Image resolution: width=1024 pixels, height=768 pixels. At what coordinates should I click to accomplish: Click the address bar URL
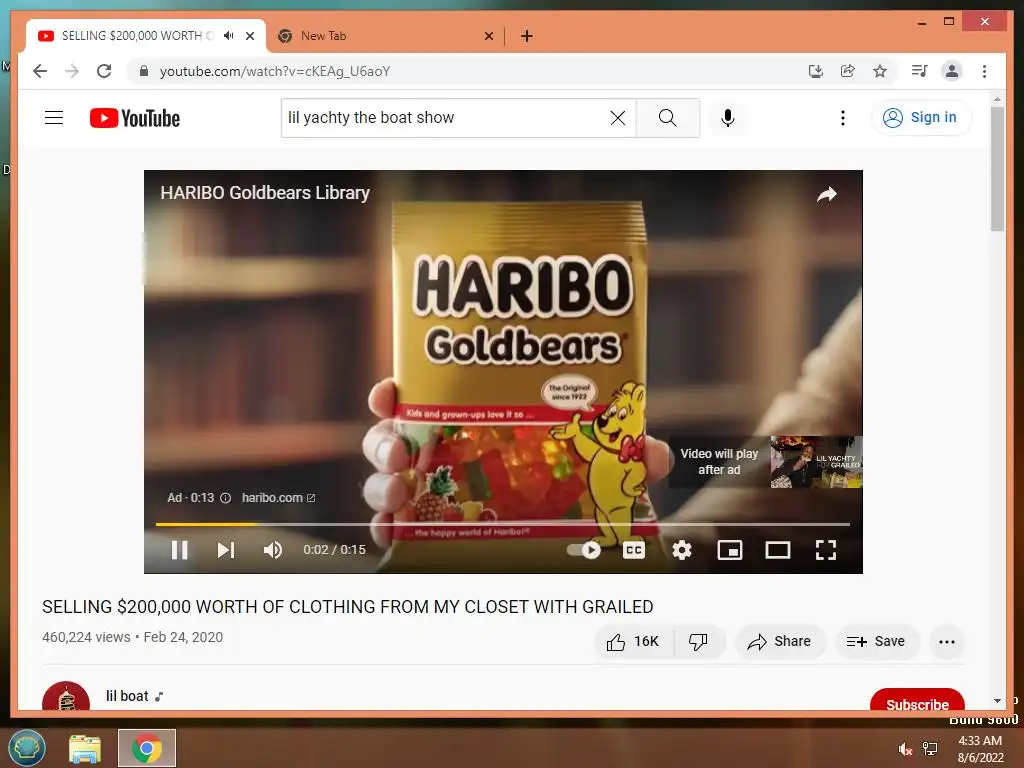[274, 71]
